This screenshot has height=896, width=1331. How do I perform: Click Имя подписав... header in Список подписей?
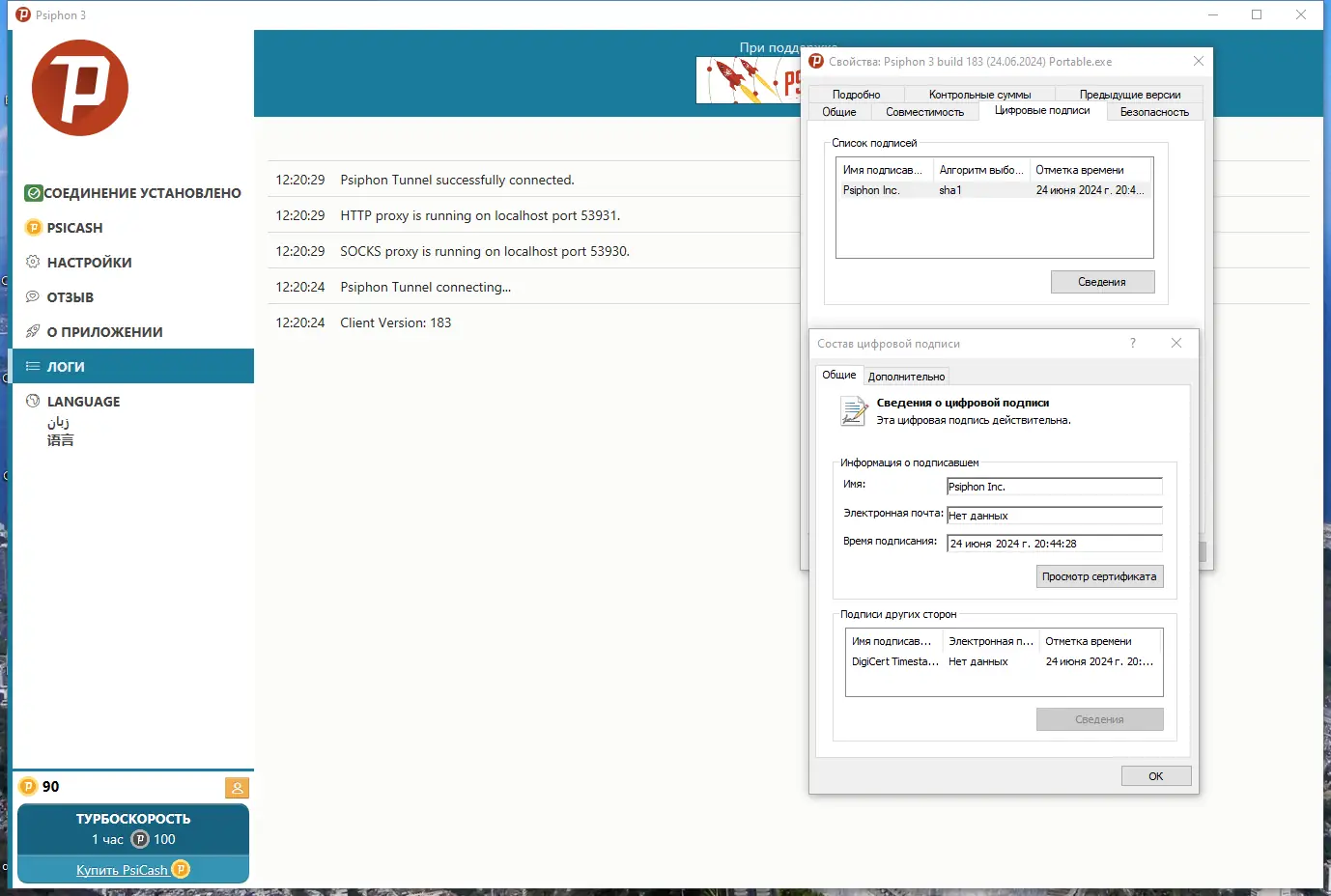[x=884, y=170]
